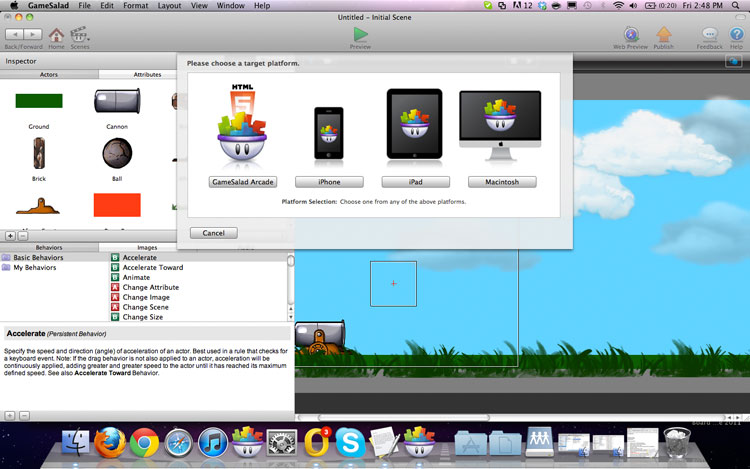
Task: Switch to the Attributes tab
Action: tap(147, 74)
